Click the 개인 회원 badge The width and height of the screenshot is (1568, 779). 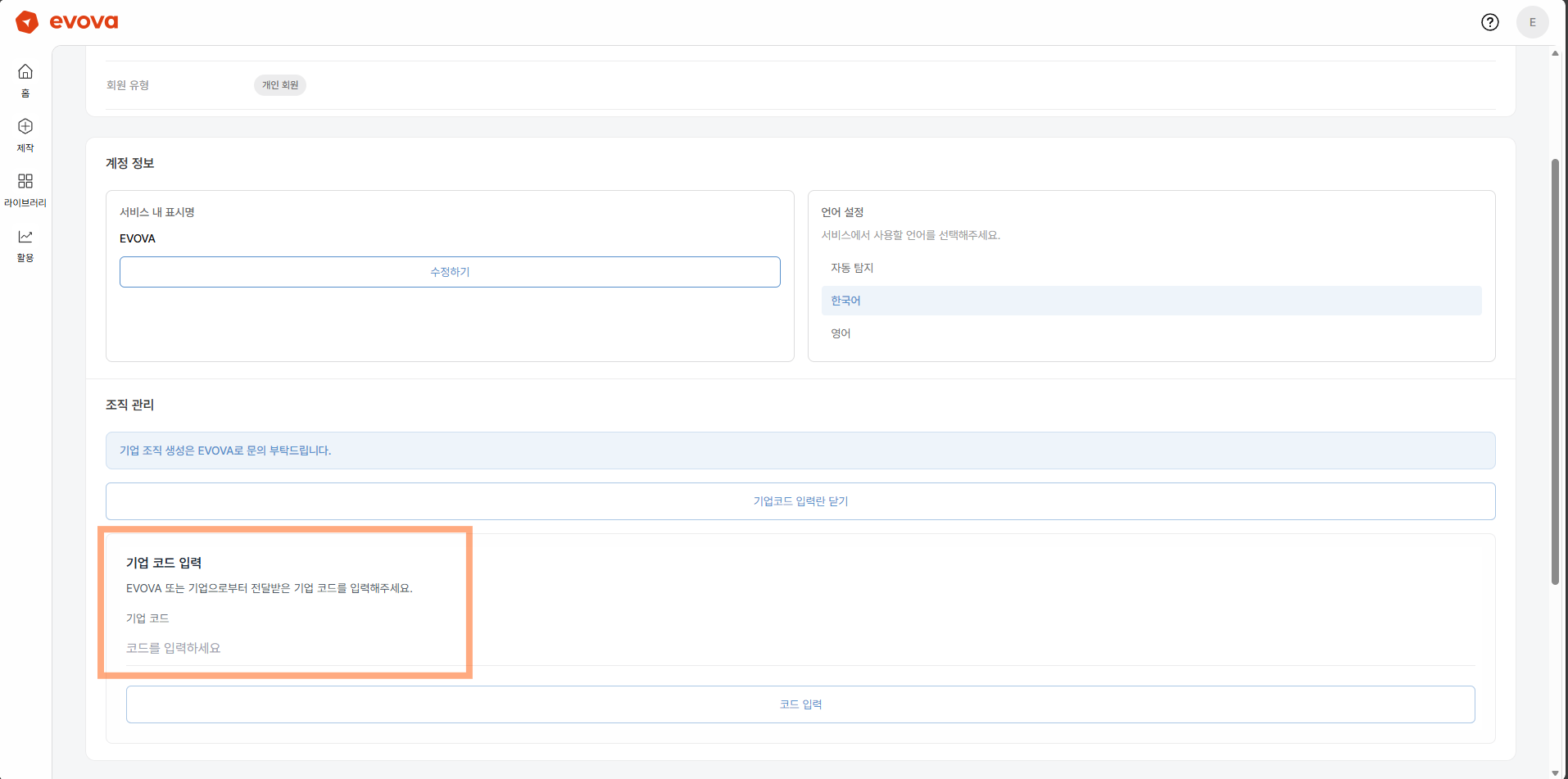(280, 85)
